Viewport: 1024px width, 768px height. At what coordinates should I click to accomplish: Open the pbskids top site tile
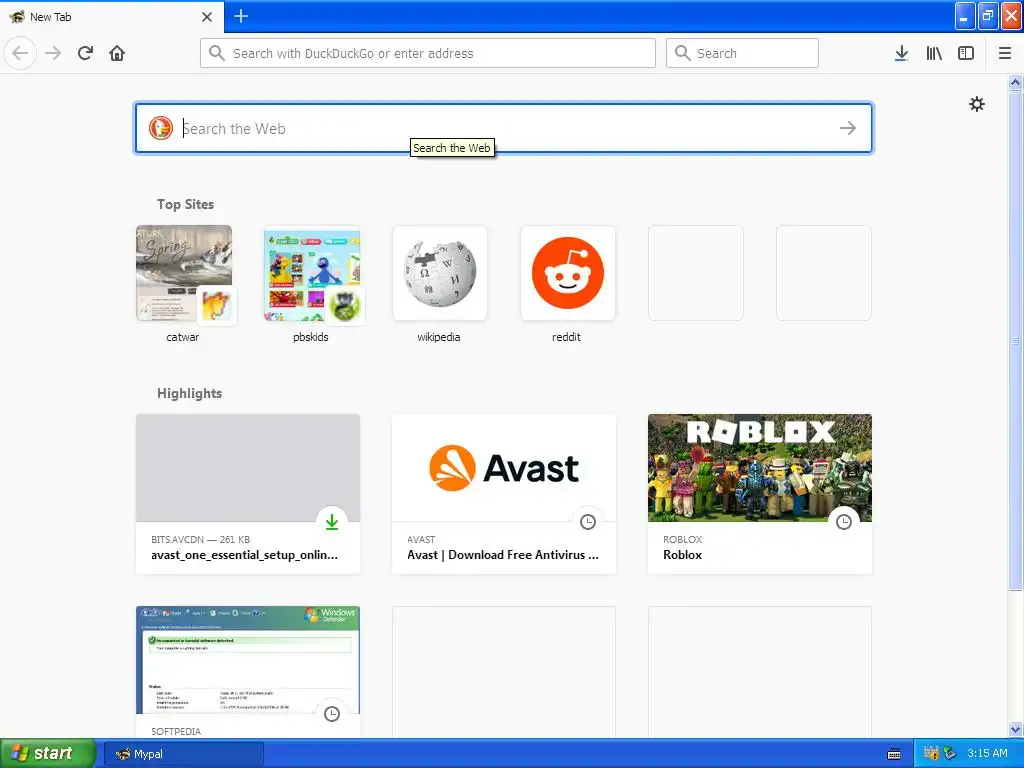point(312,273)
